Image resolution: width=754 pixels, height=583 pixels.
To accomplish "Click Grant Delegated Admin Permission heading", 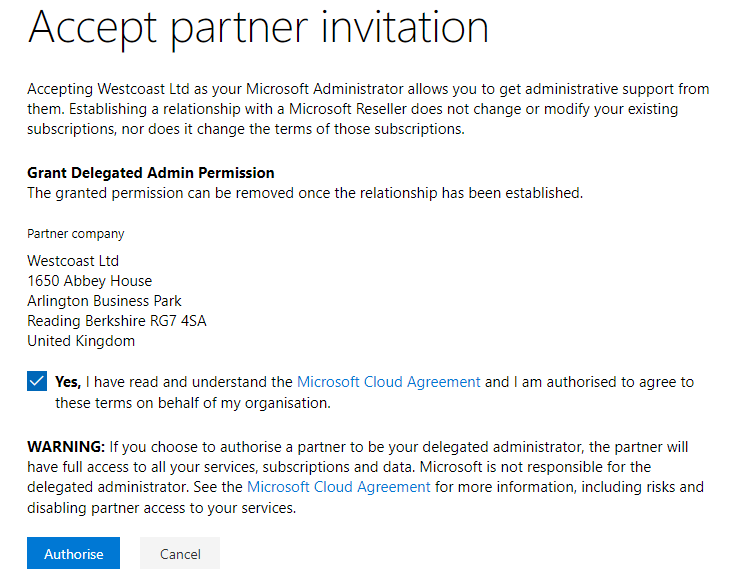I will 151,173.
